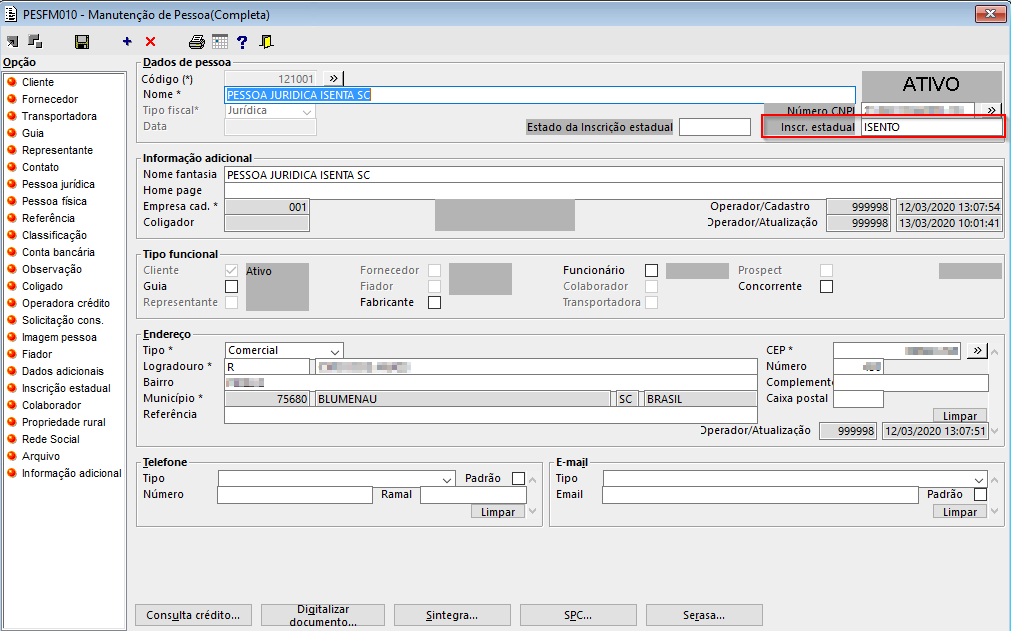Click the Prospect checkbox

[x=827, y=270]
